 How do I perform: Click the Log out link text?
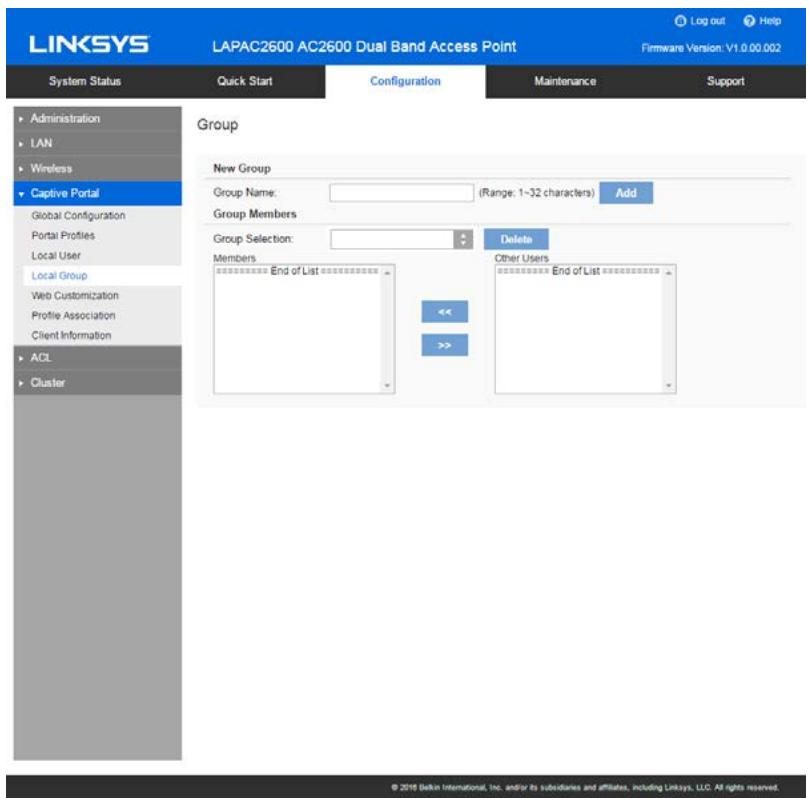click(707, 21)
